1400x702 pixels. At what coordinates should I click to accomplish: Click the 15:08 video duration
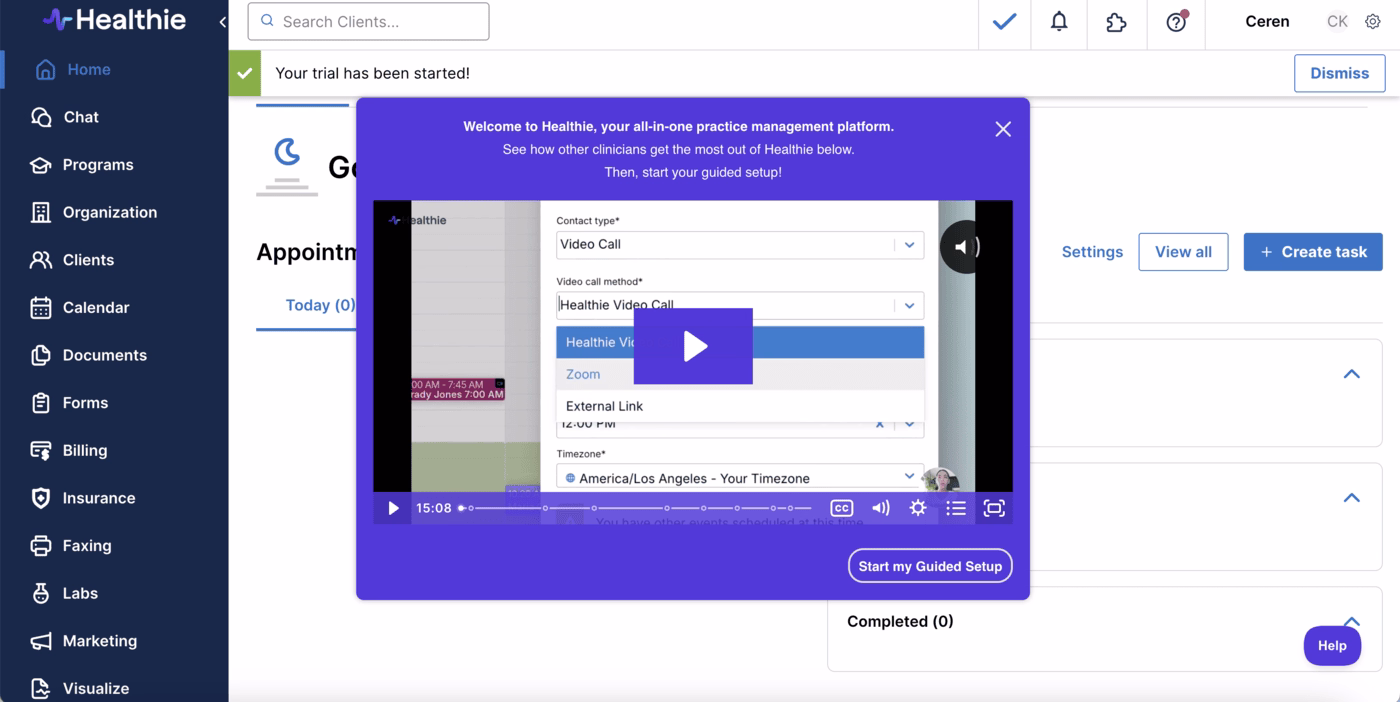pyautogui.click(x=434, y=508)
